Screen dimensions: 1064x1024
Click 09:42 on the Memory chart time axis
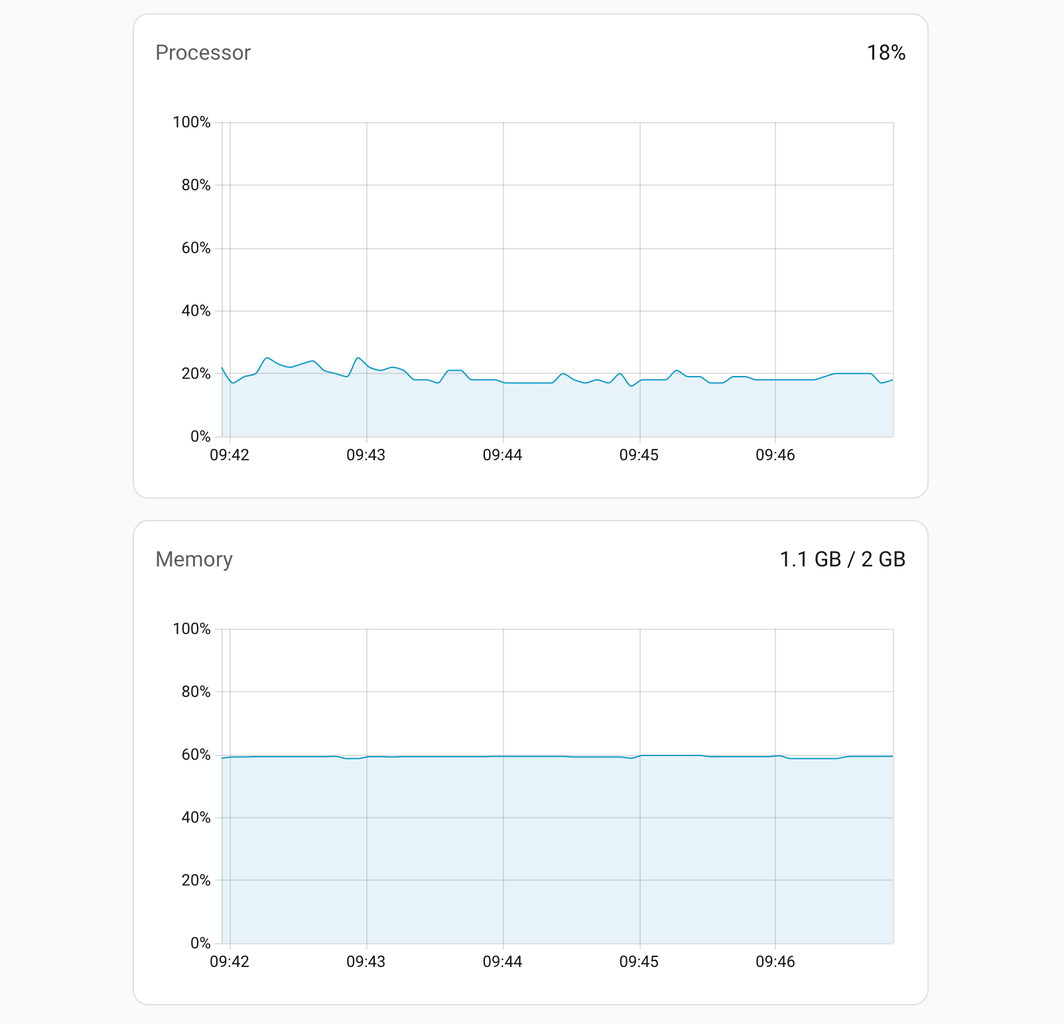(x=230, y=962)
